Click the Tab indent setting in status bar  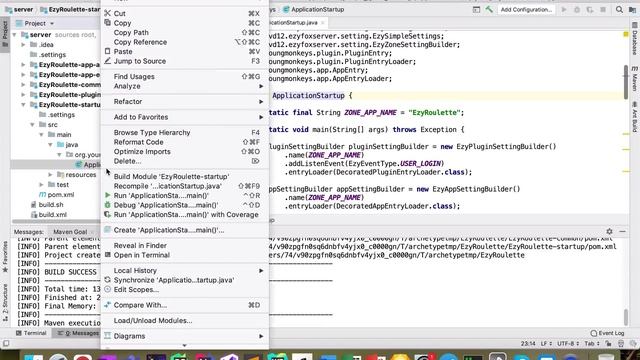tap(591, 344)
